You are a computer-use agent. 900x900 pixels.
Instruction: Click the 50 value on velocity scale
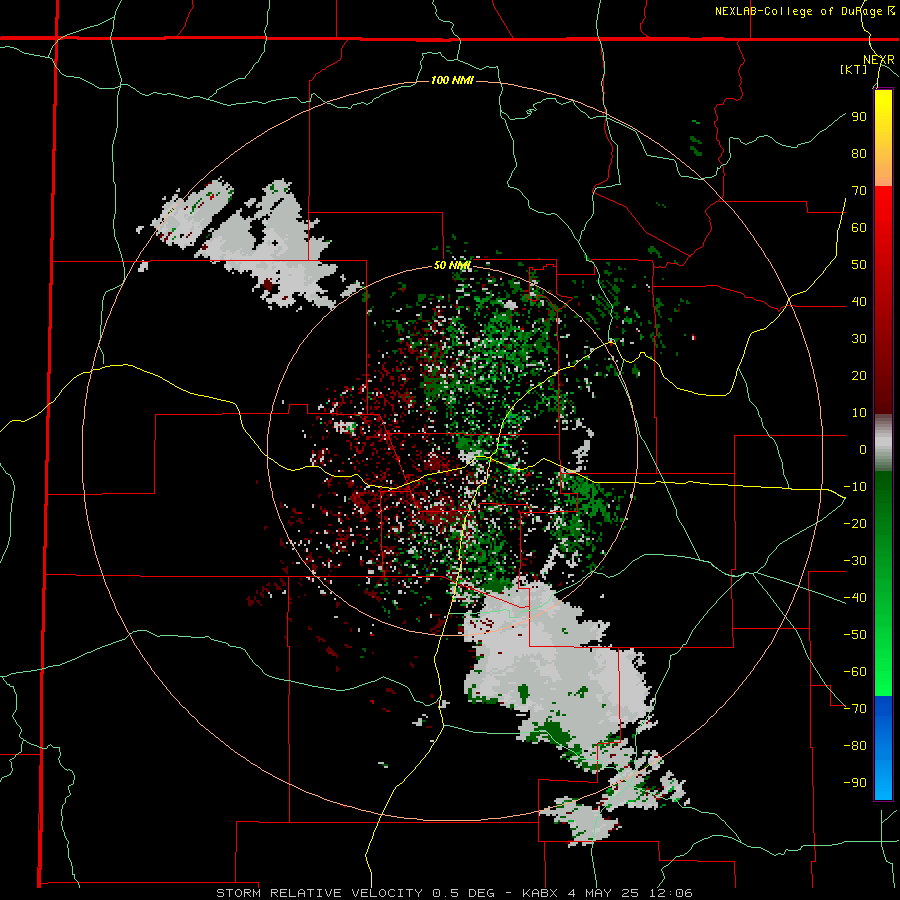[x=859, y=265]
